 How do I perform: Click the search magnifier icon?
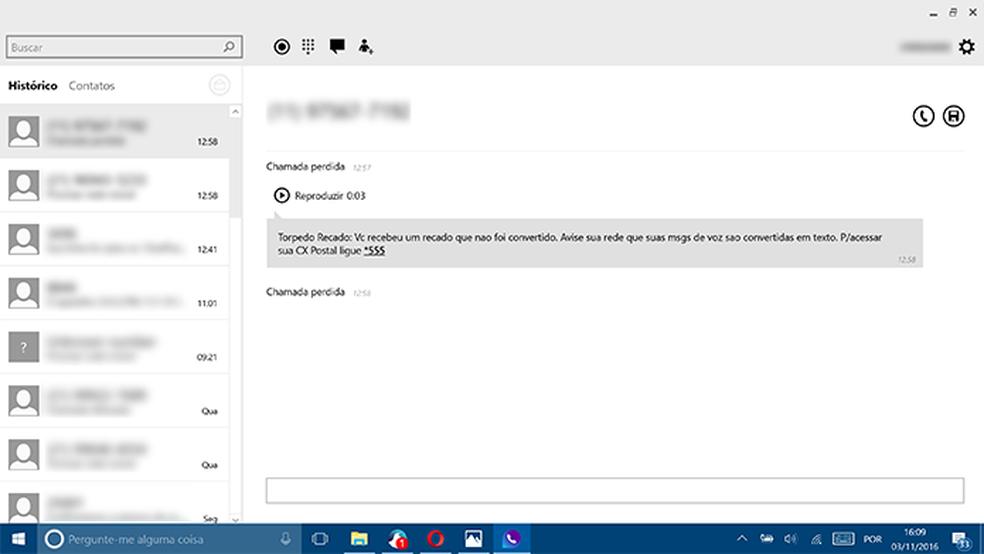[x=229, y=46]
